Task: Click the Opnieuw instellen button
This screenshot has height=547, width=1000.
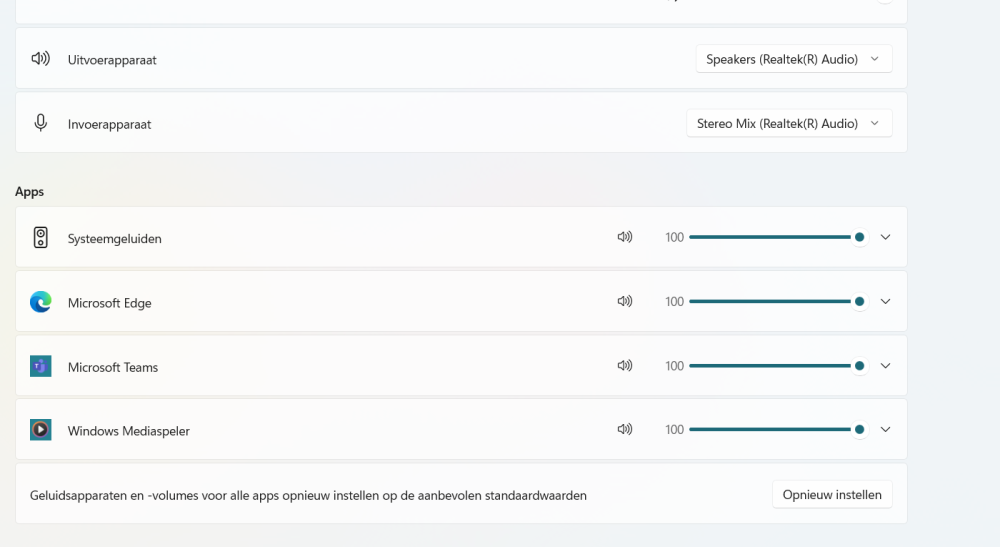Action: point(831,494)
